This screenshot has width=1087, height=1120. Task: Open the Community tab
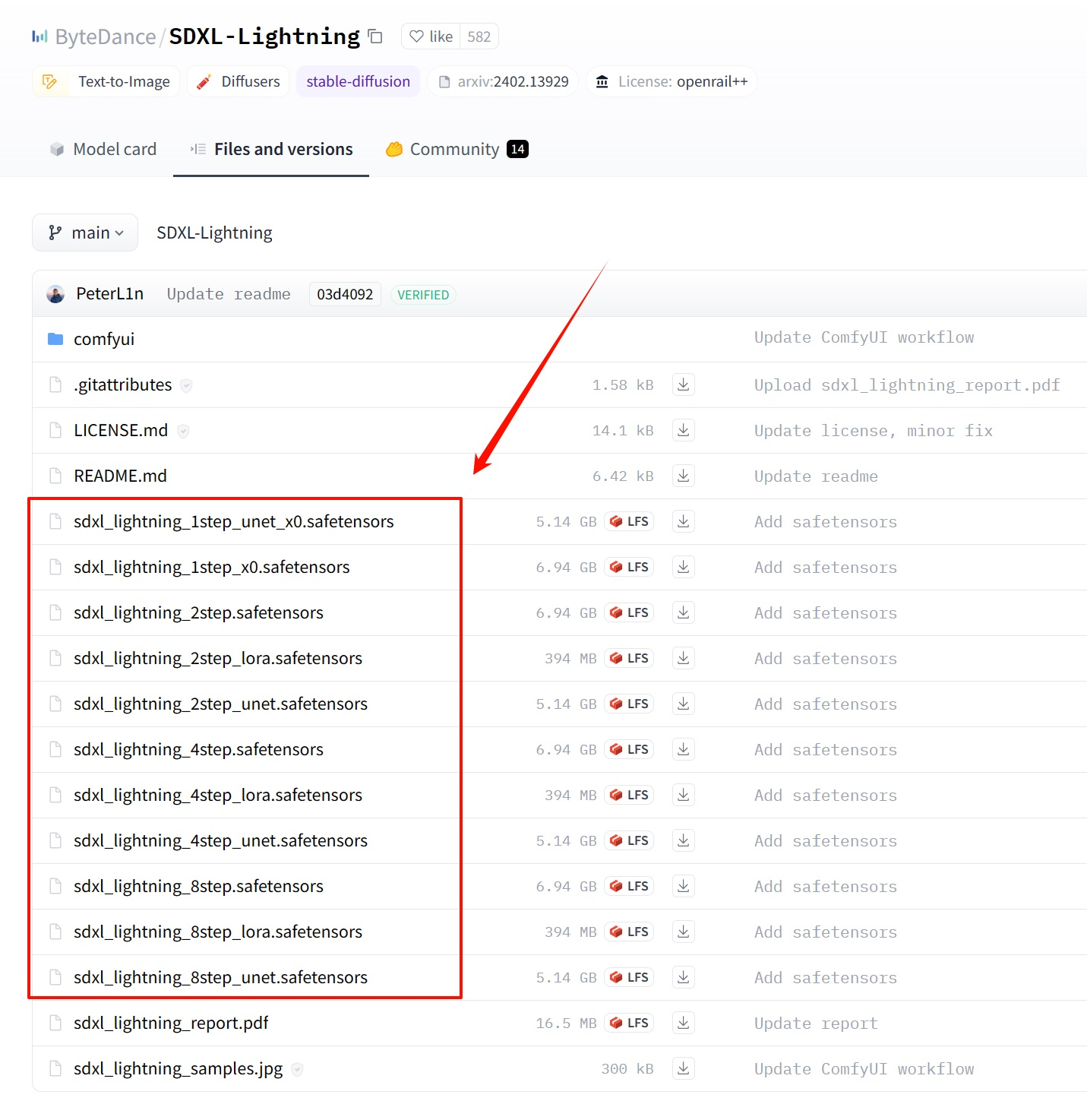pos(457,149)
